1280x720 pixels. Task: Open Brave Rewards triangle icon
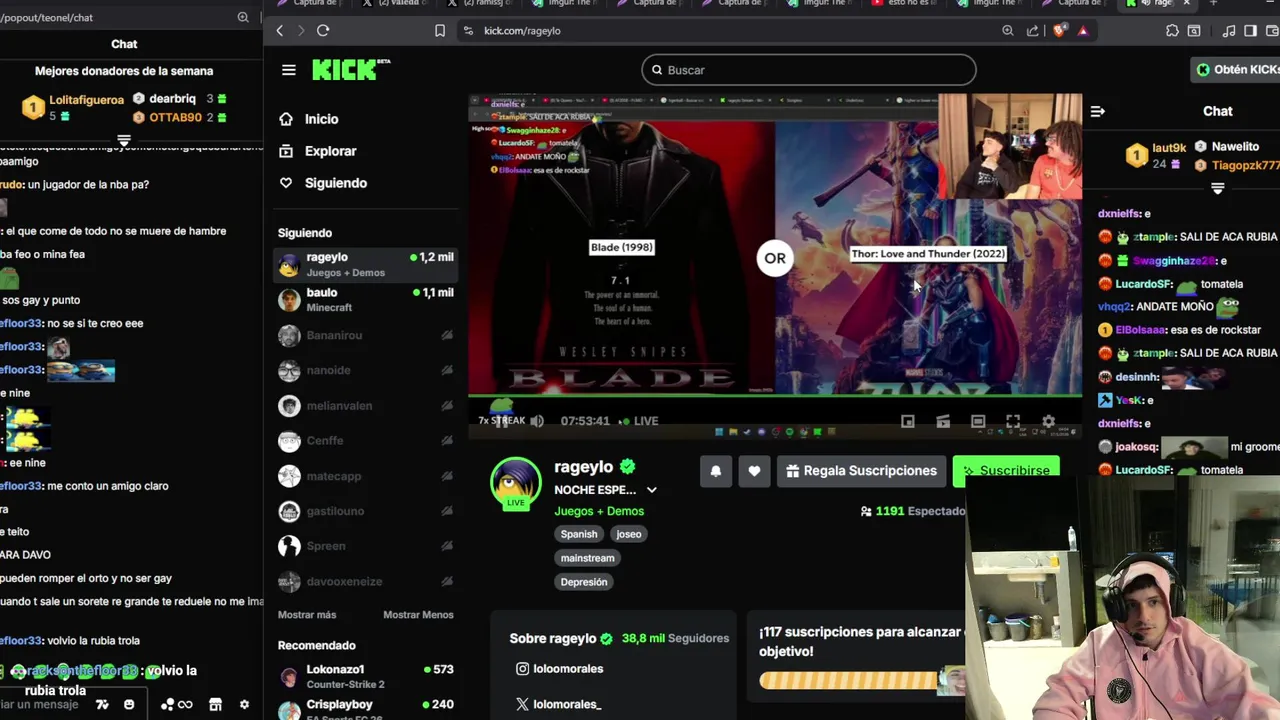(x=1083, y=31)
